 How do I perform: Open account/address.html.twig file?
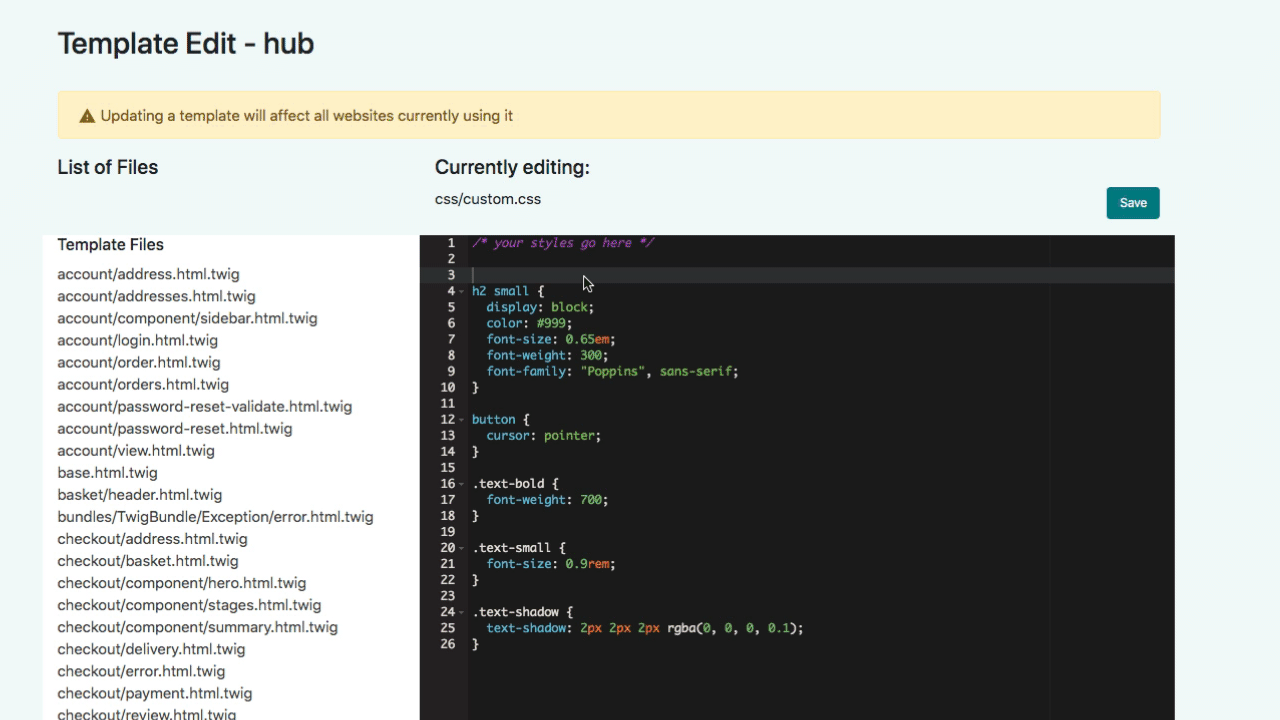(148, 274)
